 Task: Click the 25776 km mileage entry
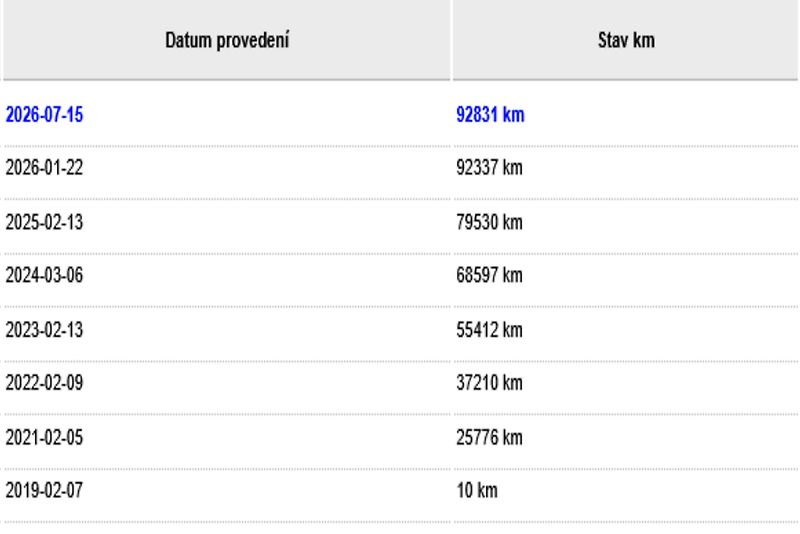(489, 438)
